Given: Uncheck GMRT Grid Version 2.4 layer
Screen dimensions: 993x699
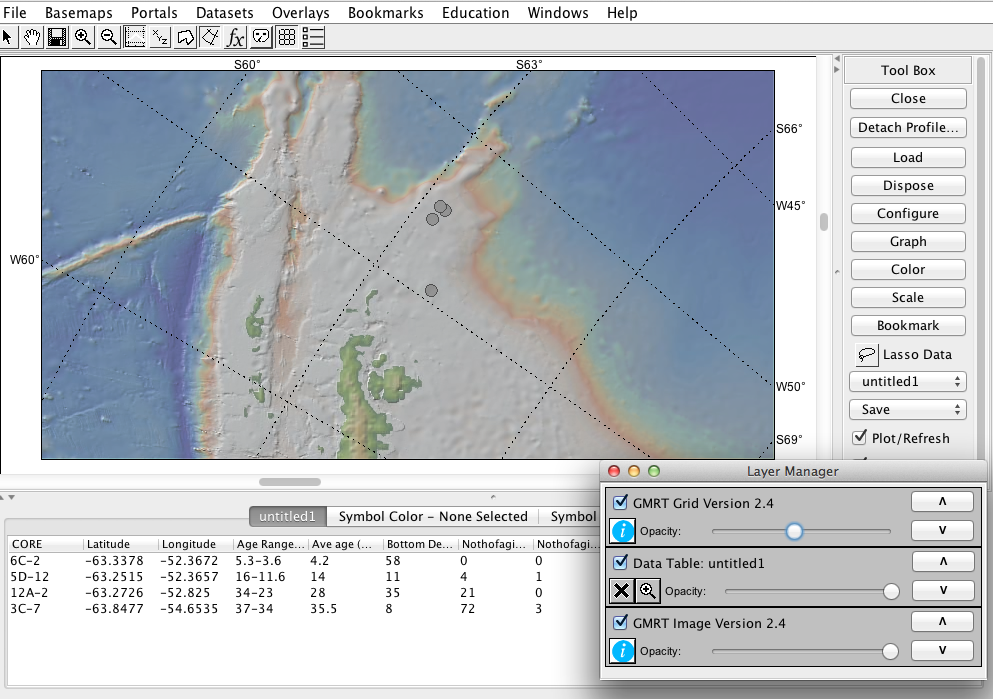Looking at the screenshot, I should click(621, 503).
